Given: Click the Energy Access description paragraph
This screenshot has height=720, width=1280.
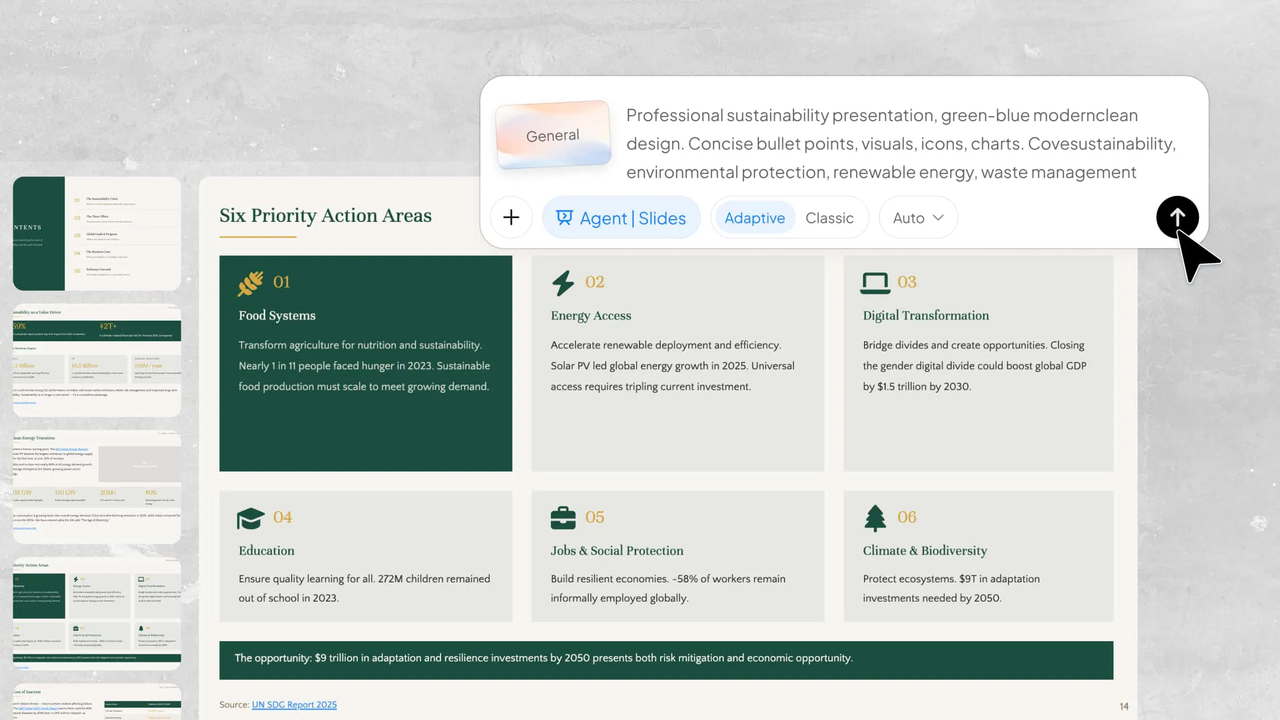Looking at the screenshot, I should tap(672, 366).
